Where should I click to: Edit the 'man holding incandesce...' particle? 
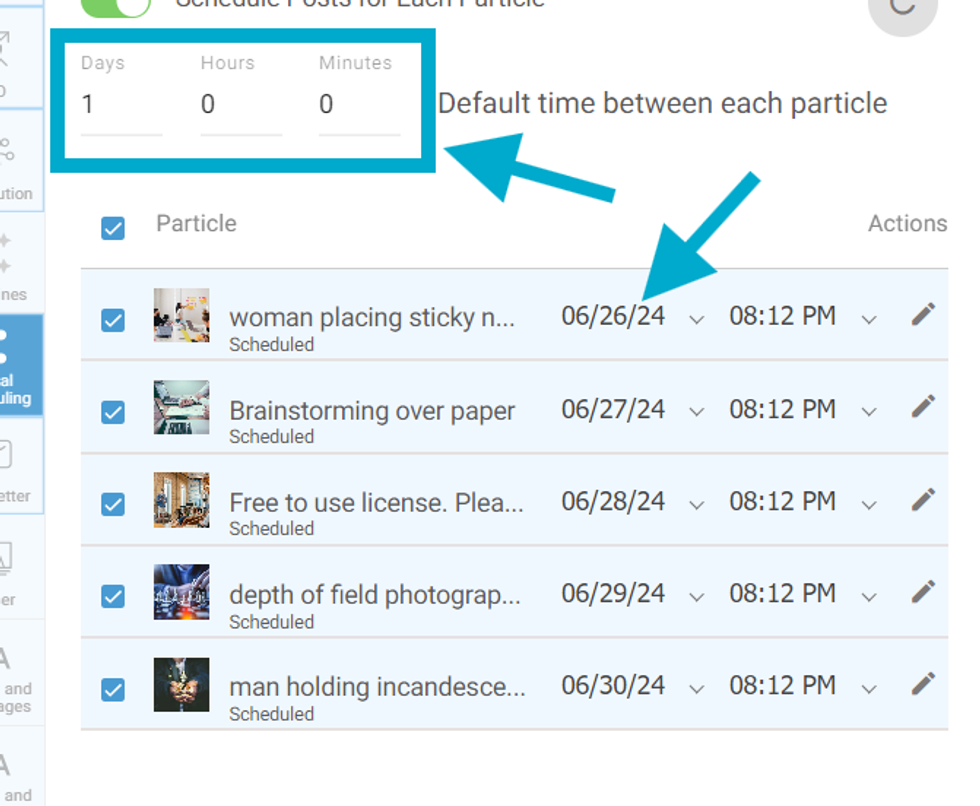point(923,684)
